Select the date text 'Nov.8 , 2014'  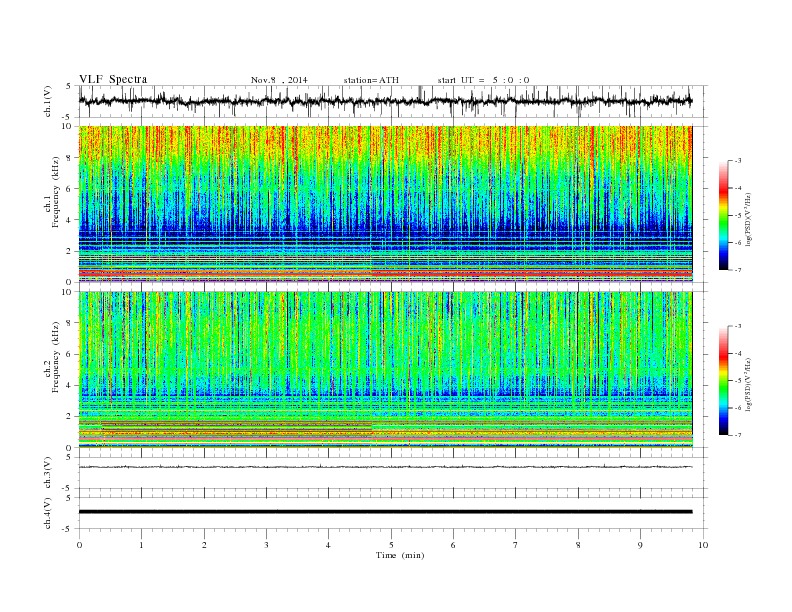[x=279, y=80]
